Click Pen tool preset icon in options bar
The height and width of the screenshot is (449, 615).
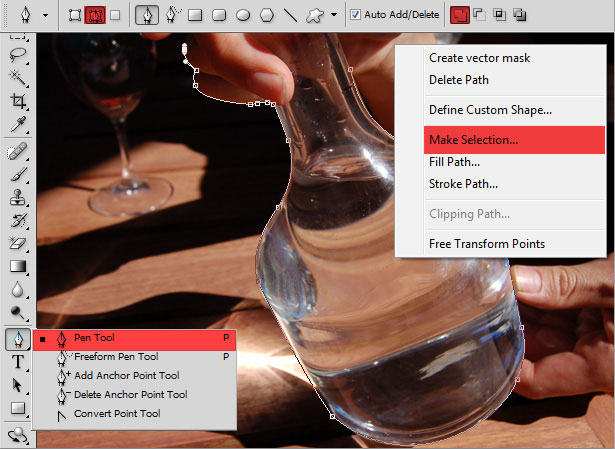coord(26,15)
